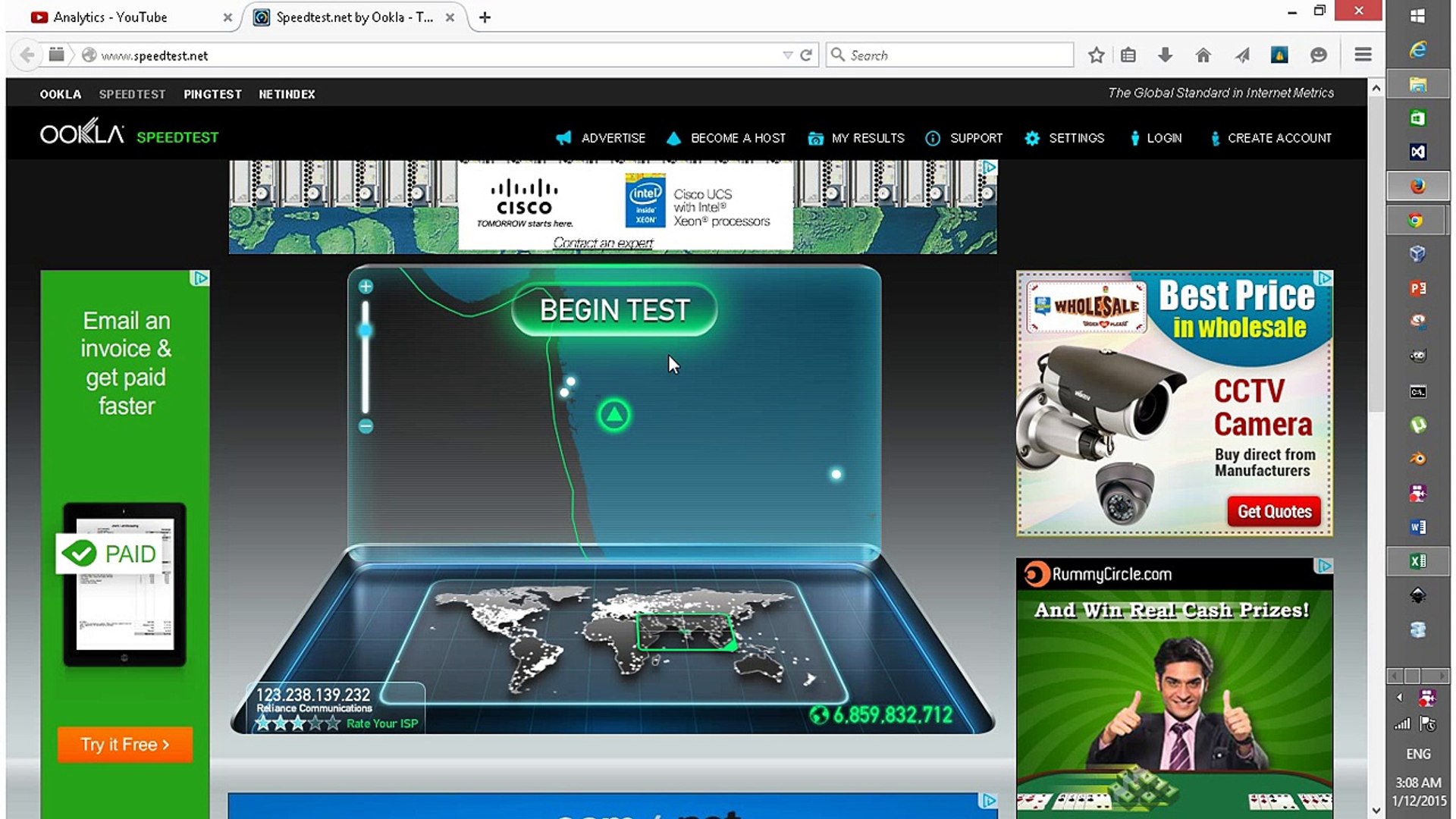Bookmark page with star icon
This screenshot has height=819, width=1456.
pyautogui.click(x=1096, y=55)
